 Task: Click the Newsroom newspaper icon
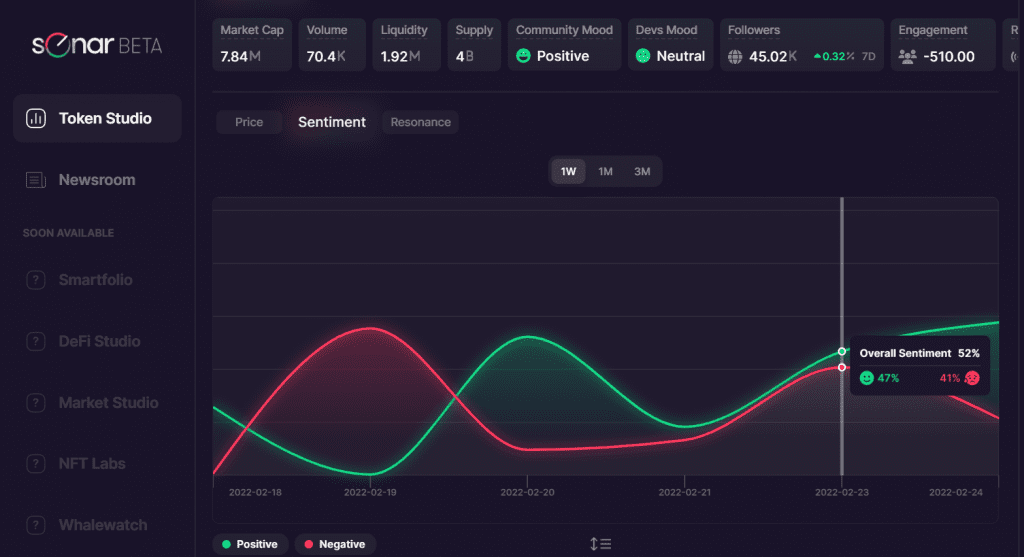click(36, 180)
